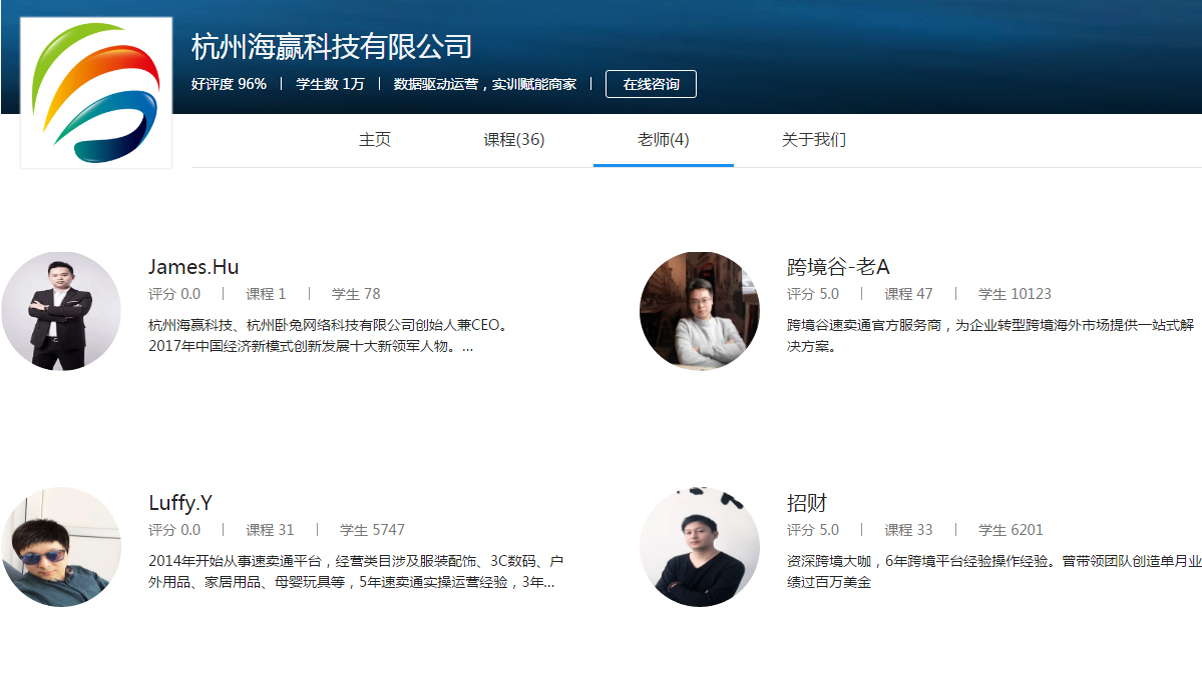Click Luffy.Y's 学生 5747 count

(x=372, y=530)
